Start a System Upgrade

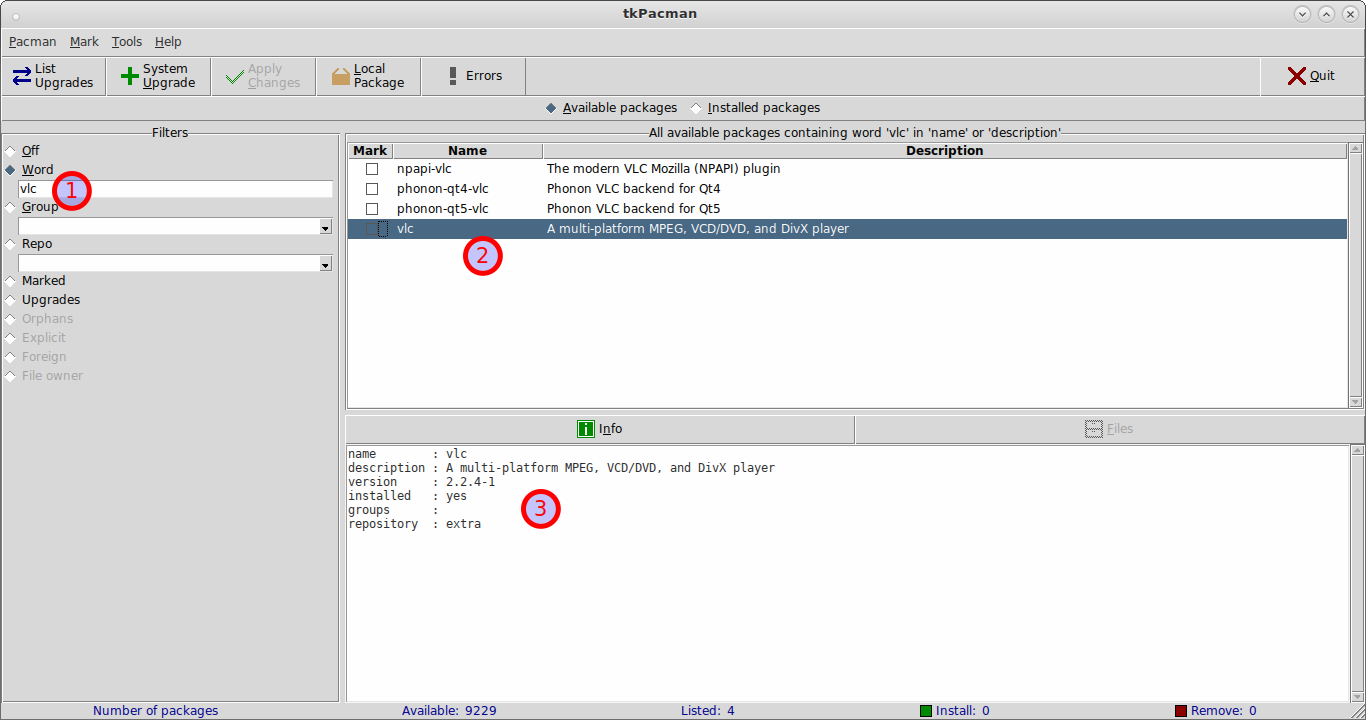pyautogui.click(x=158, y=76)
